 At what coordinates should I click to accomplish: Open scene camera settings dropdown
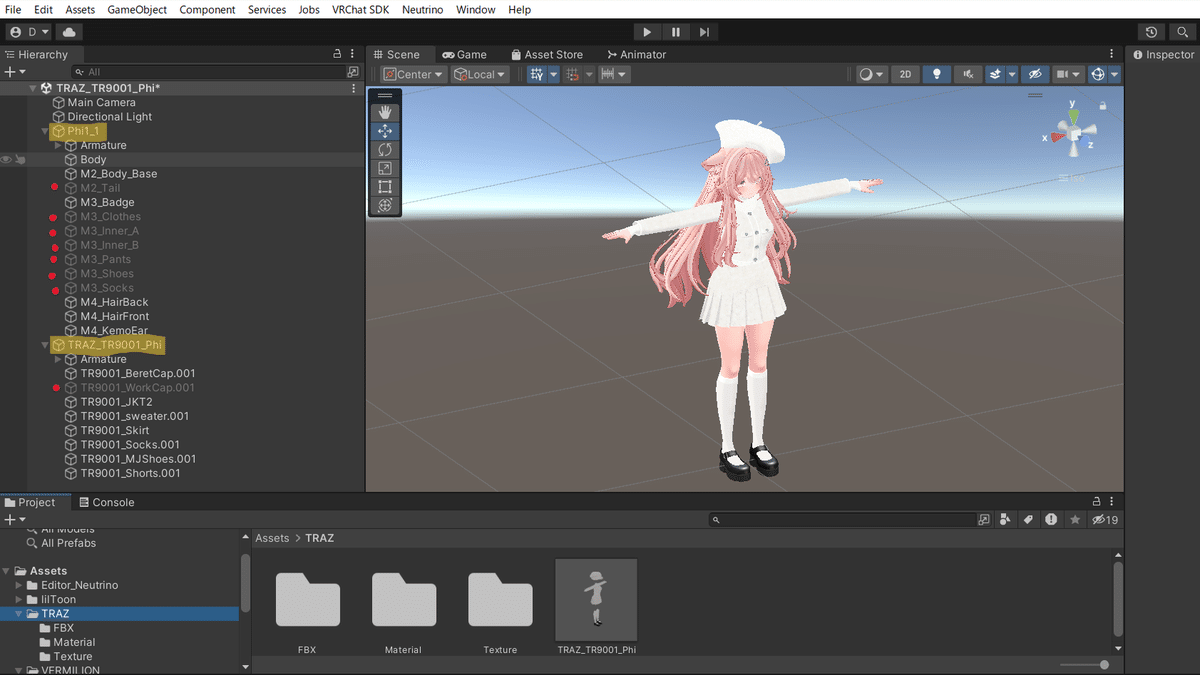[x=1068, y=74]
